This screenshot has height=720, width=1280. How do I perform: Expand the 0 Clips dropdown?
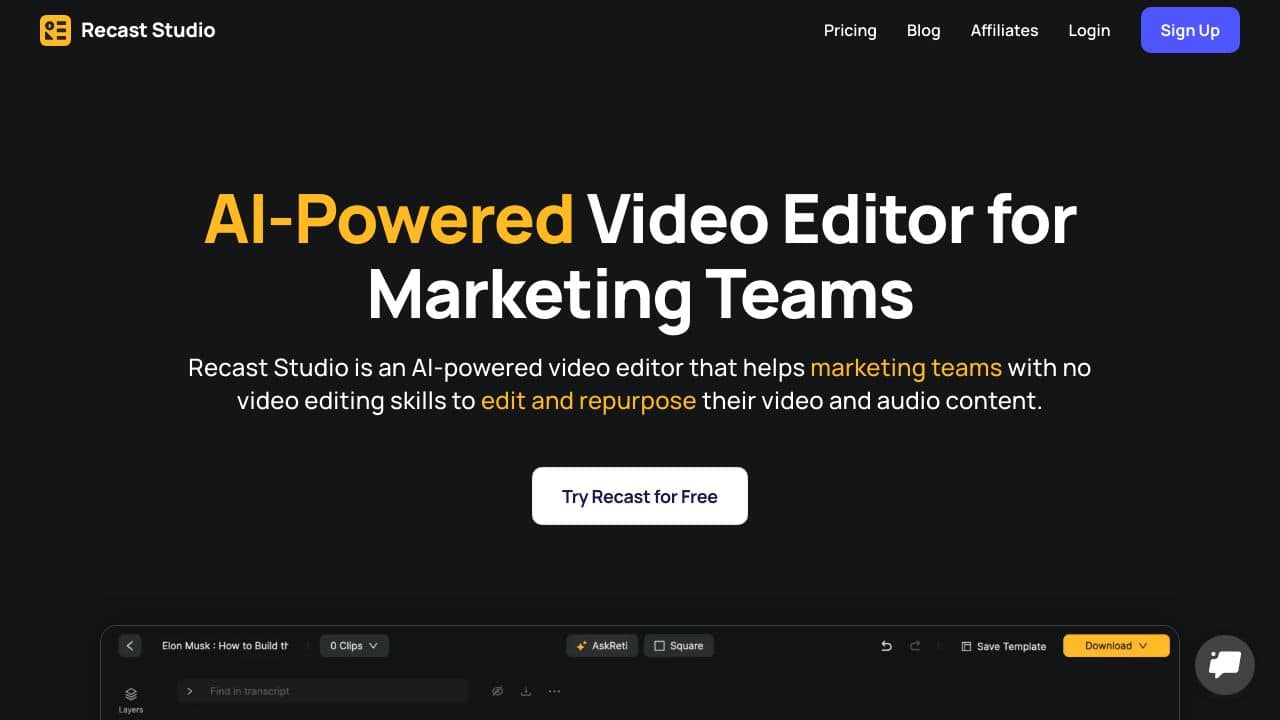pyautogui.click(x=354, y=646)
